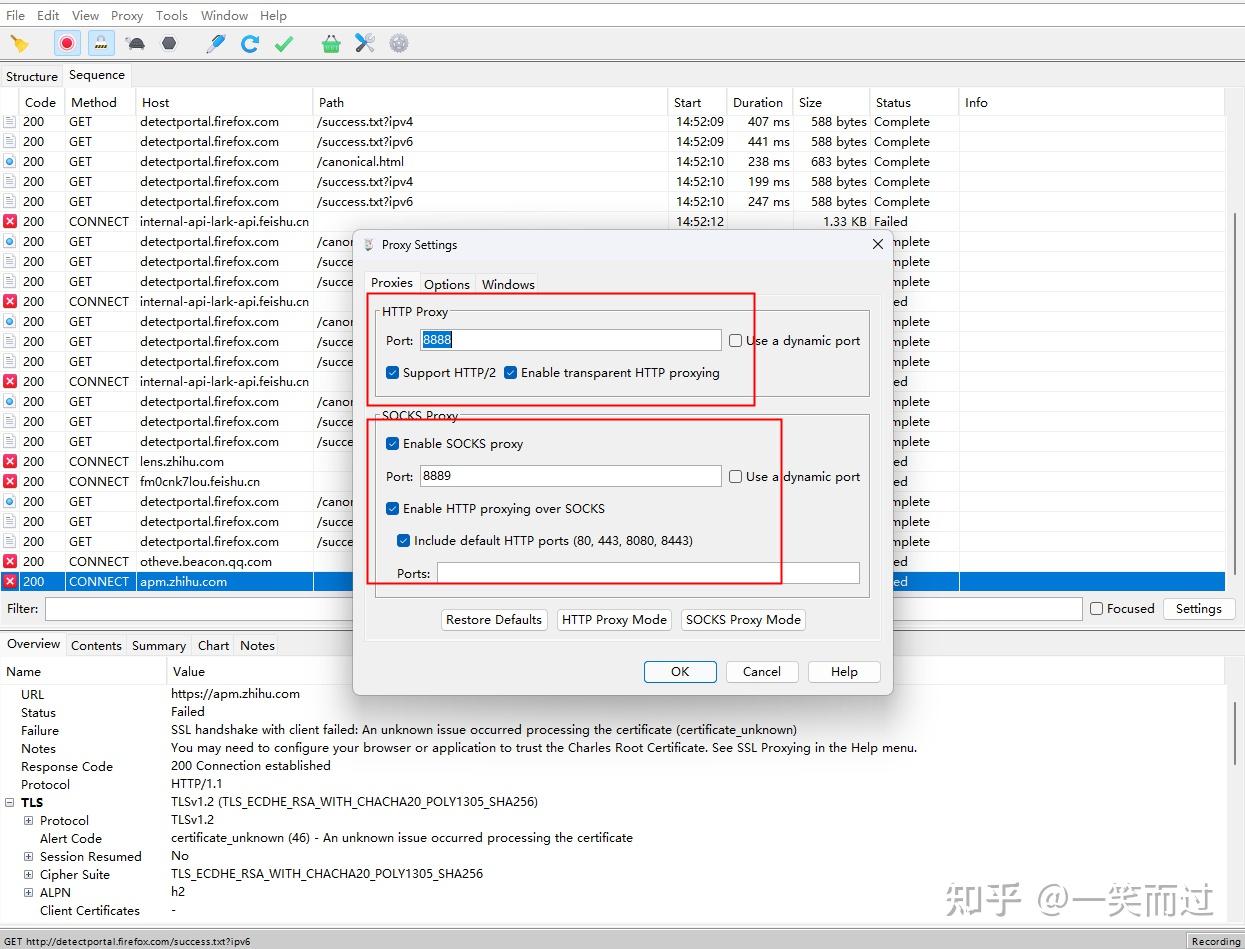Clear session with the broom icon

(19, 44)
